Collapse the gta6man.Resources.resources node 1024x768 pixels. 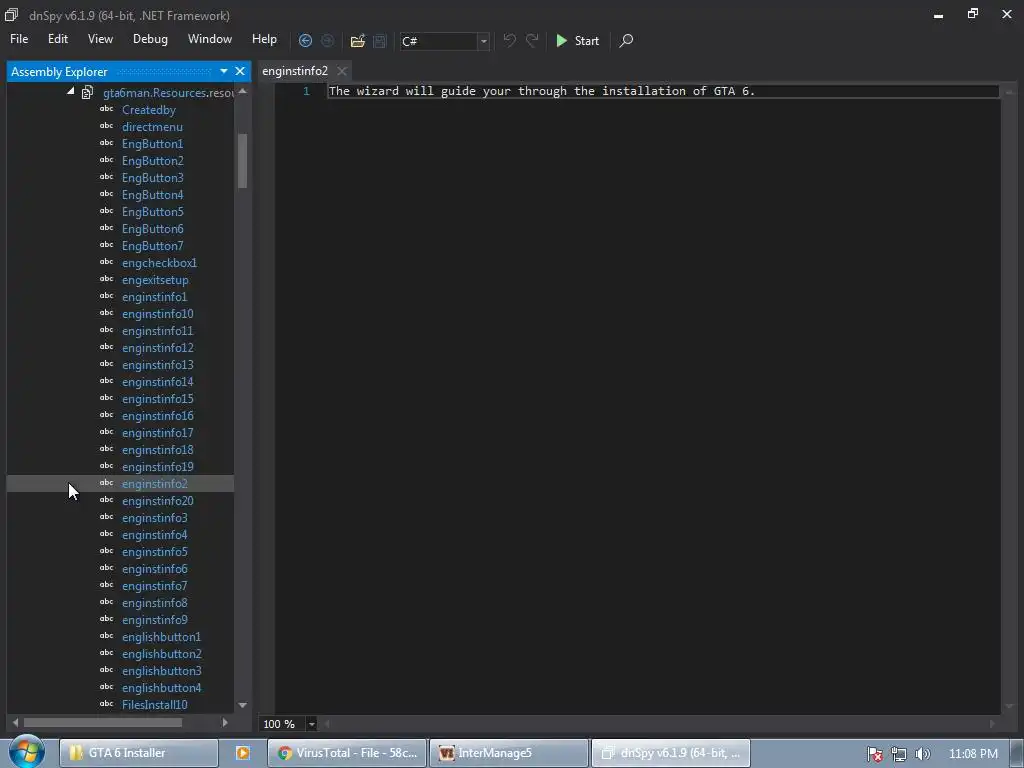tap(71, 92)
